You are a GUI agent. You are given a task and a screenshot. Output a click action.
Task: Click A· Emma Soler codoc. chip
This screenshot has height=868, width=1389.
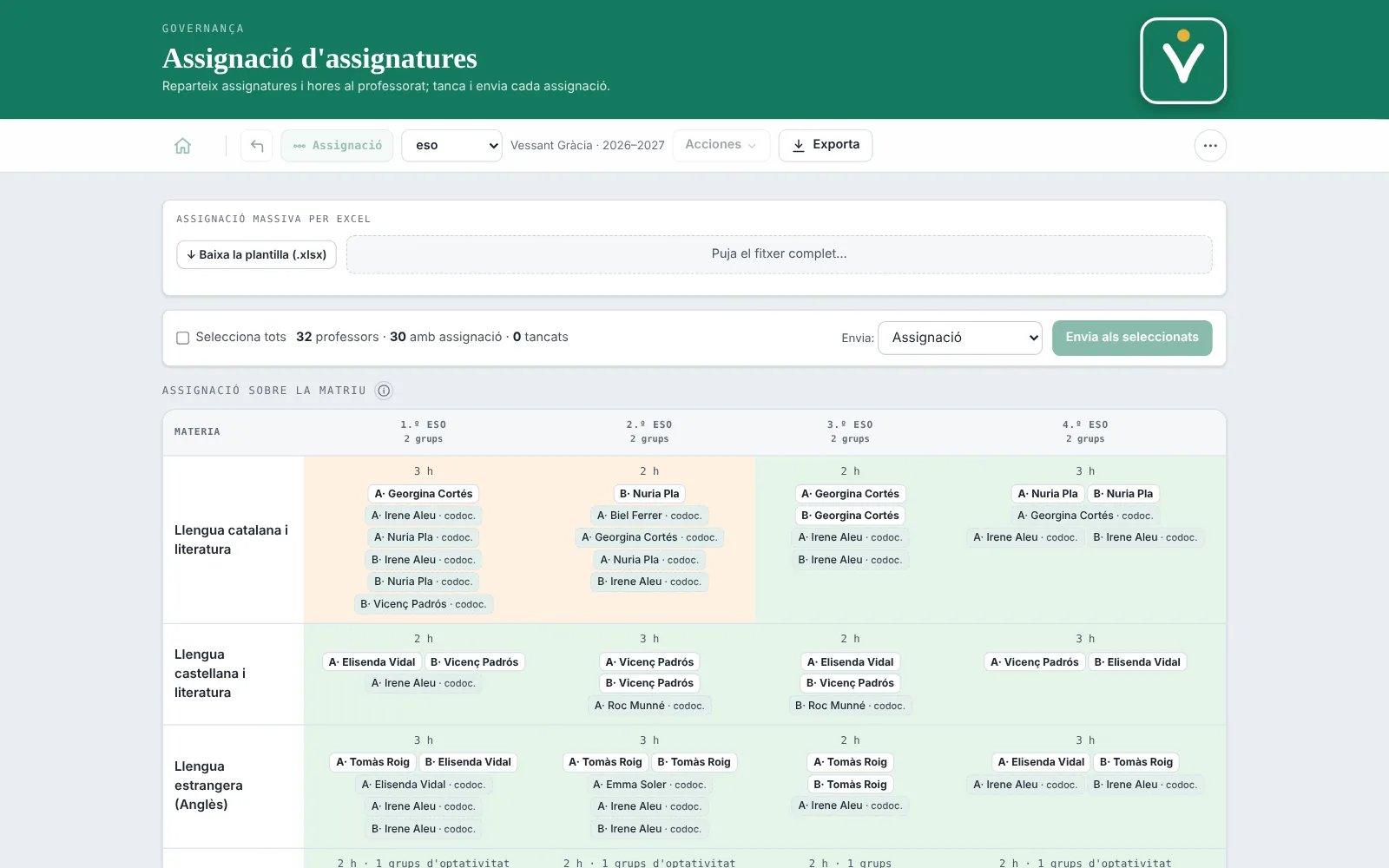[x=649, y=785]
